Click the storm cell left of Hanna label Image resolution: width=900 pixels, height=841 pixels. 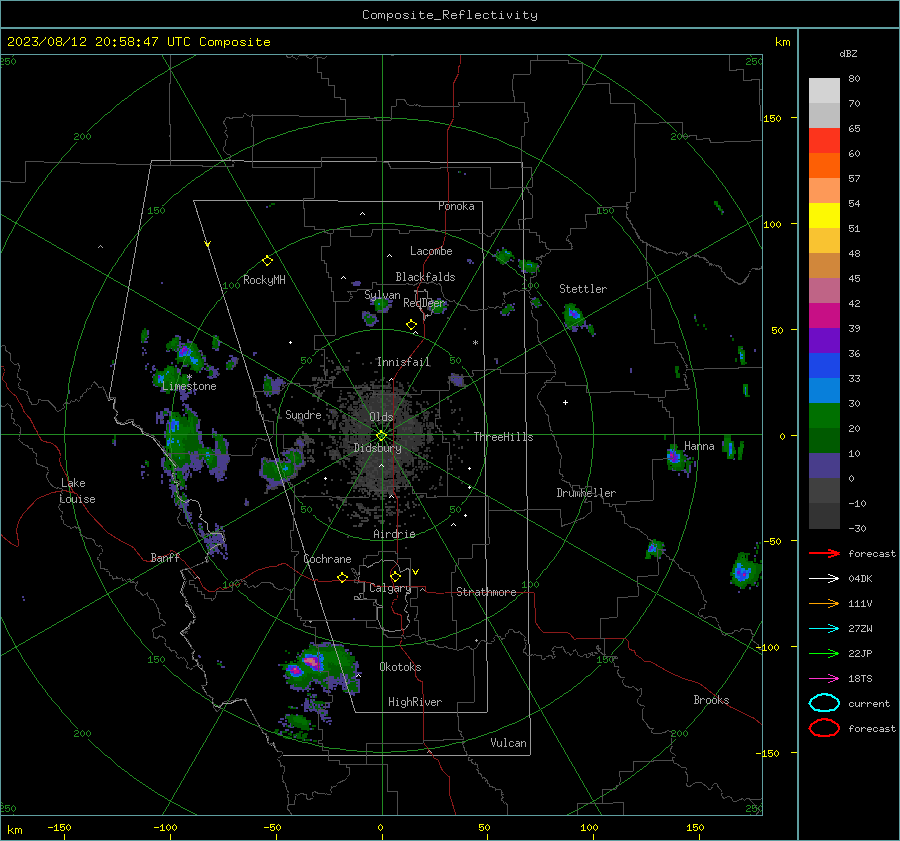click(677, 459)
